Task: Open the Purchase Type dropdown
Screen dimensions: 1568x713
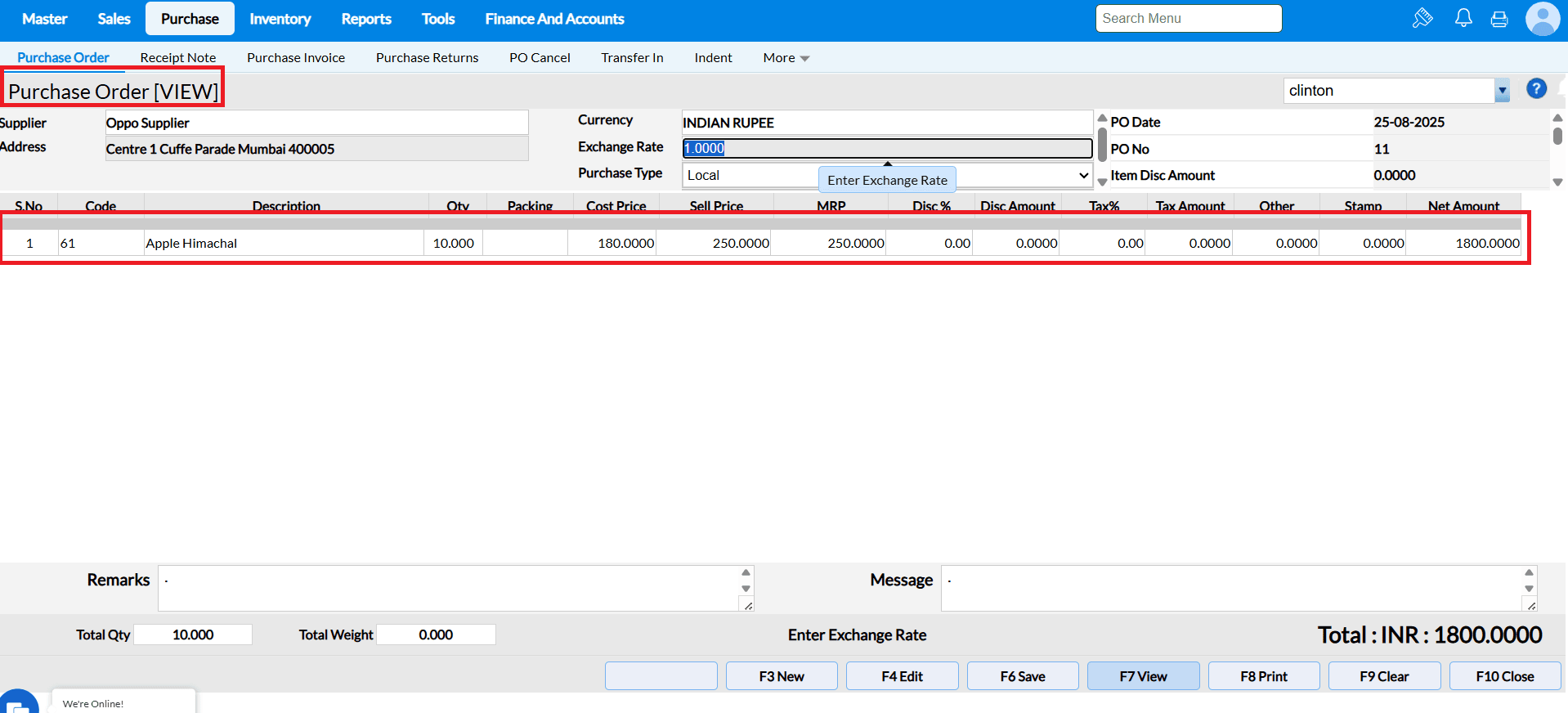Action: (x=1083, y=176)
